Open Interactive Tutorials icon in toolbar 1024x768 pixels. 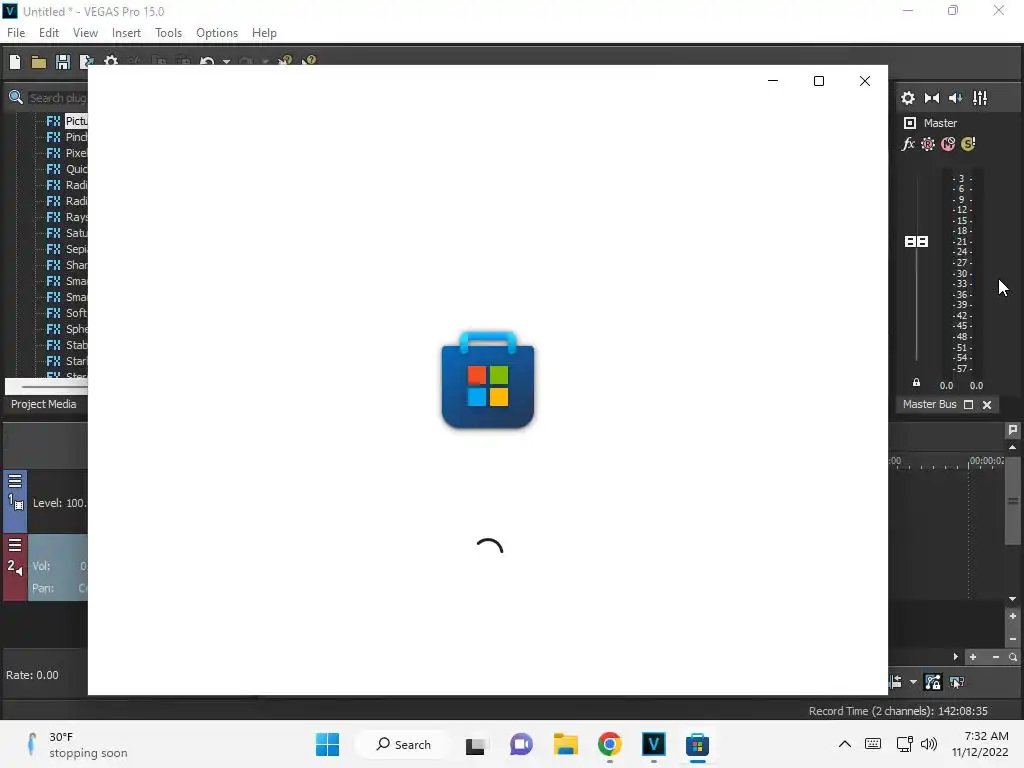point(285,61)
